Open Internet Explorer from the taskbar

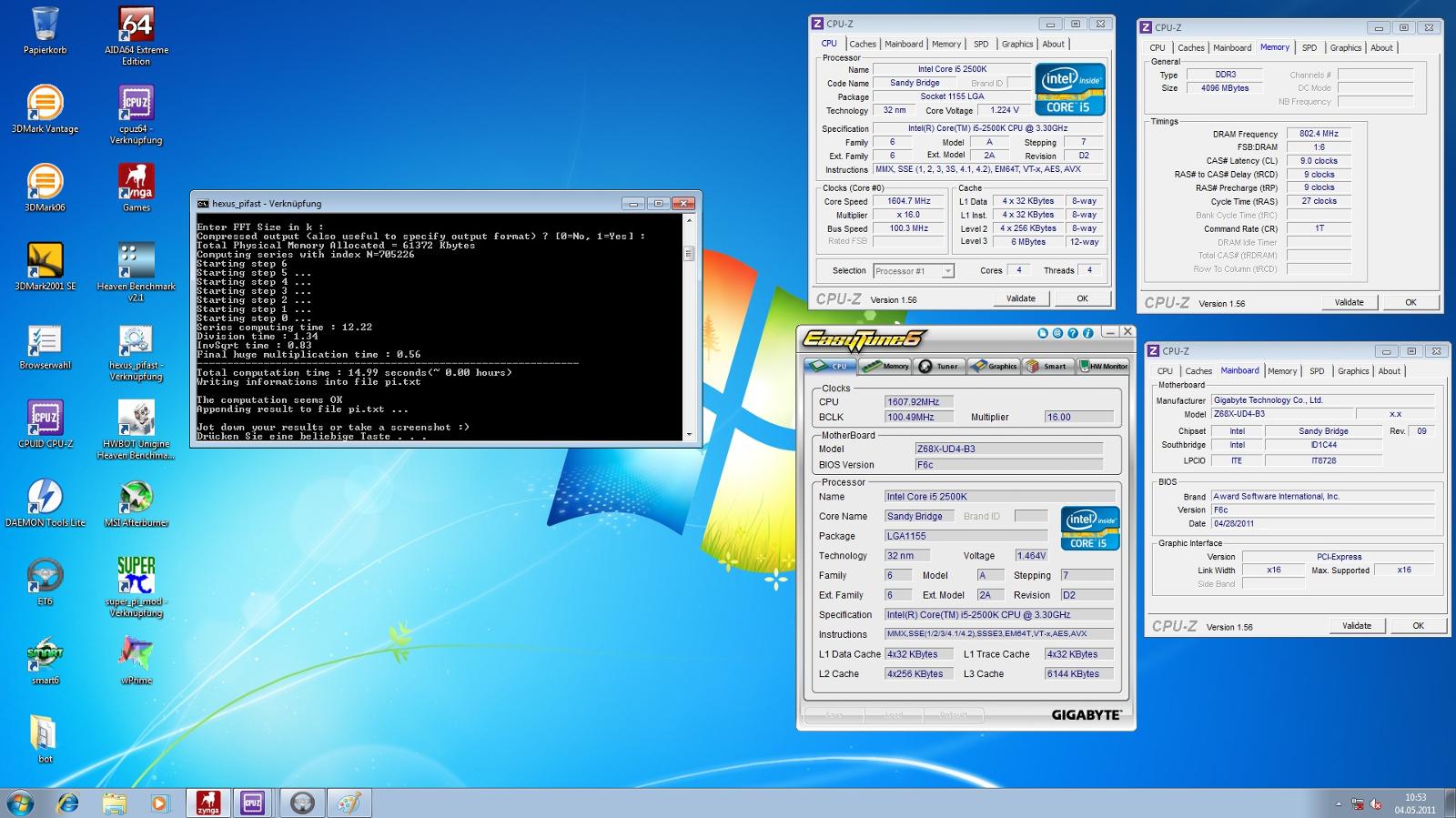[67, 803]
